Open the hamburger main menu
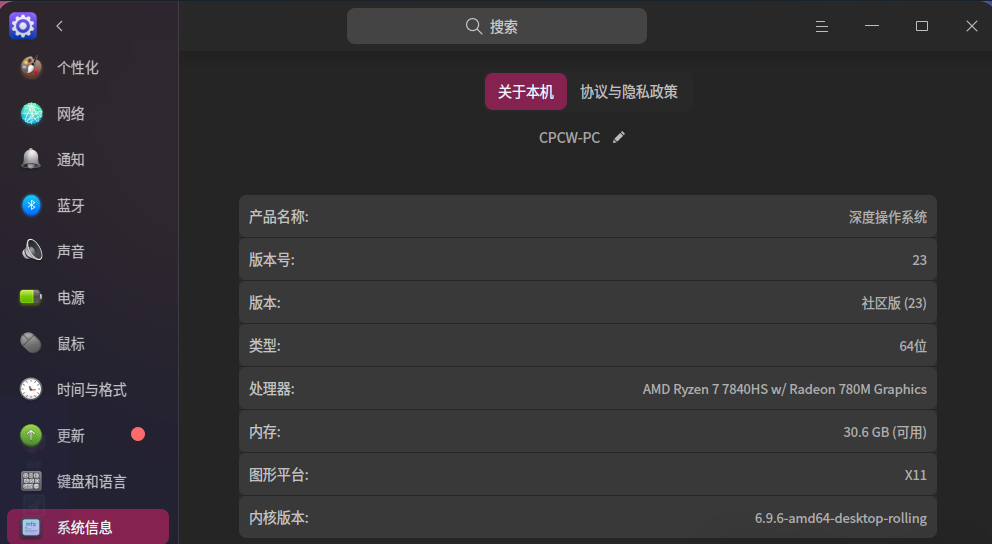This screenshot has width=992, height=544. pos(822,27)
